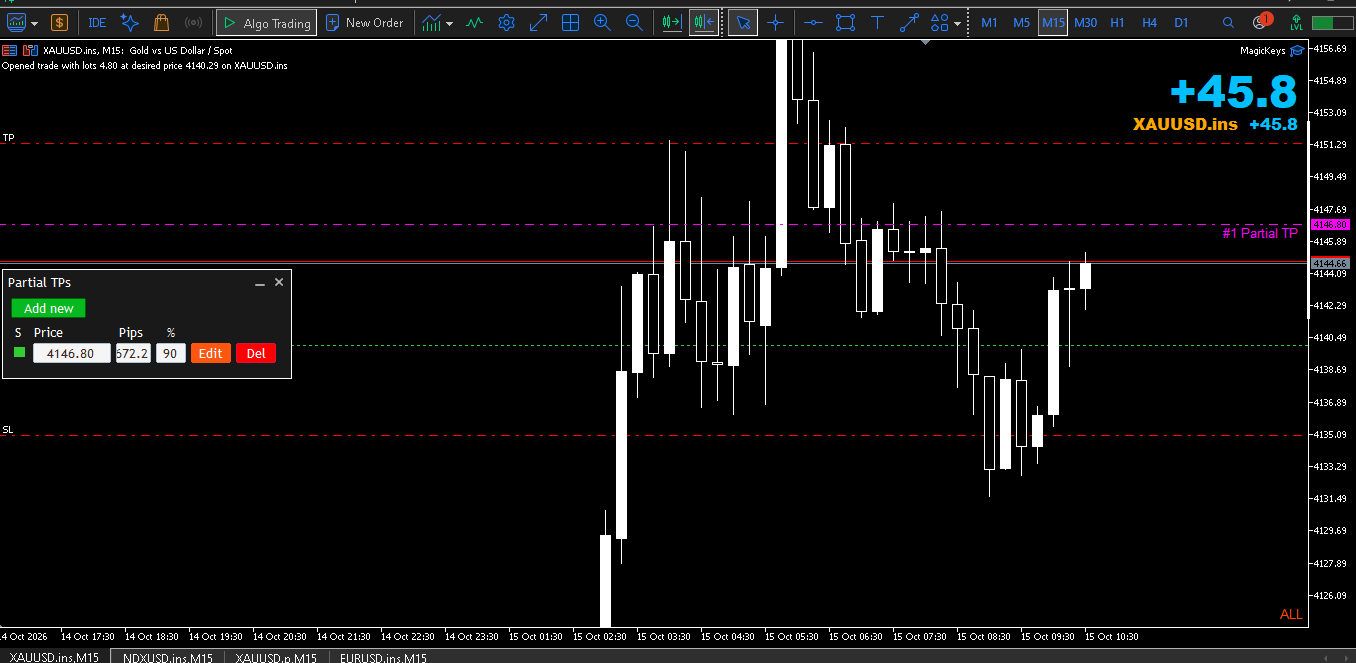Viewport: 1356px width, 663px height.
Task: Click the New Order button
Action: [365, 22]
